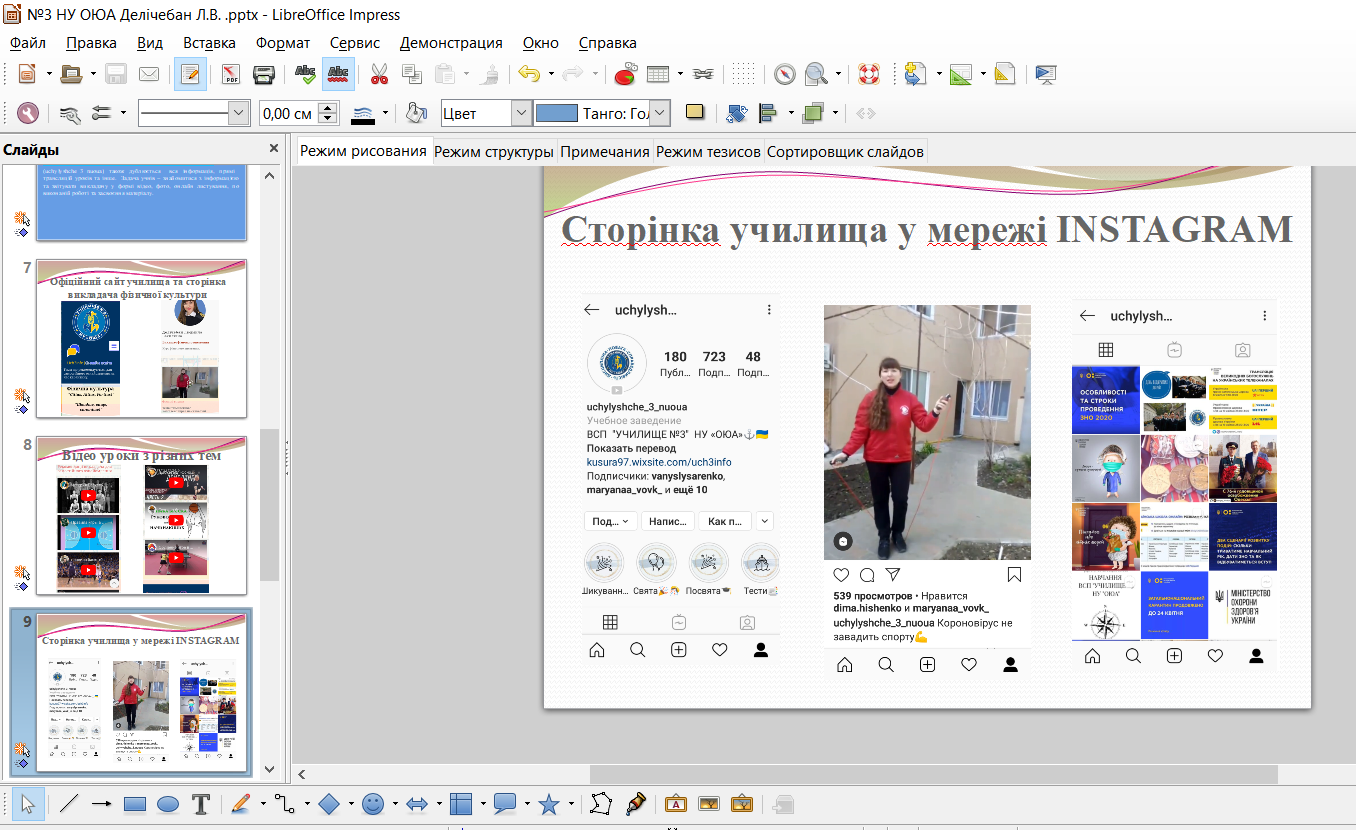Open the line style dropdown
Screen dimensions: 1356x830
click(x=239, y=114)
